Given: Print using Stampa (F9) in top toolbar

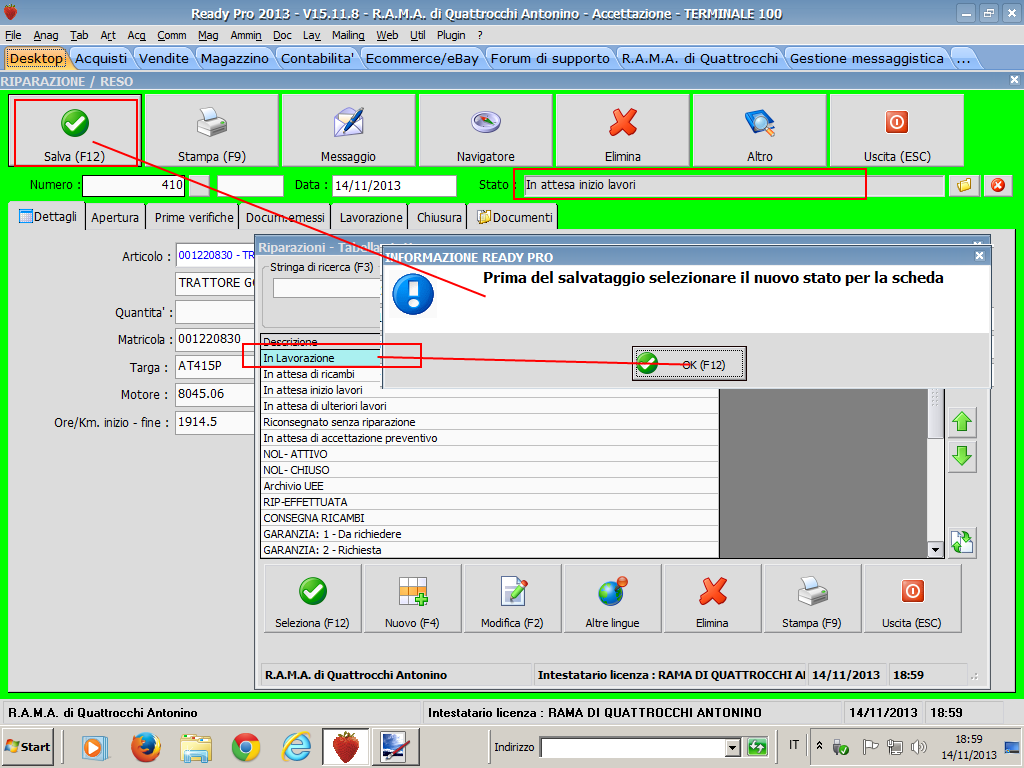Looking at the screenshot, I should click(x=212, y=131).
